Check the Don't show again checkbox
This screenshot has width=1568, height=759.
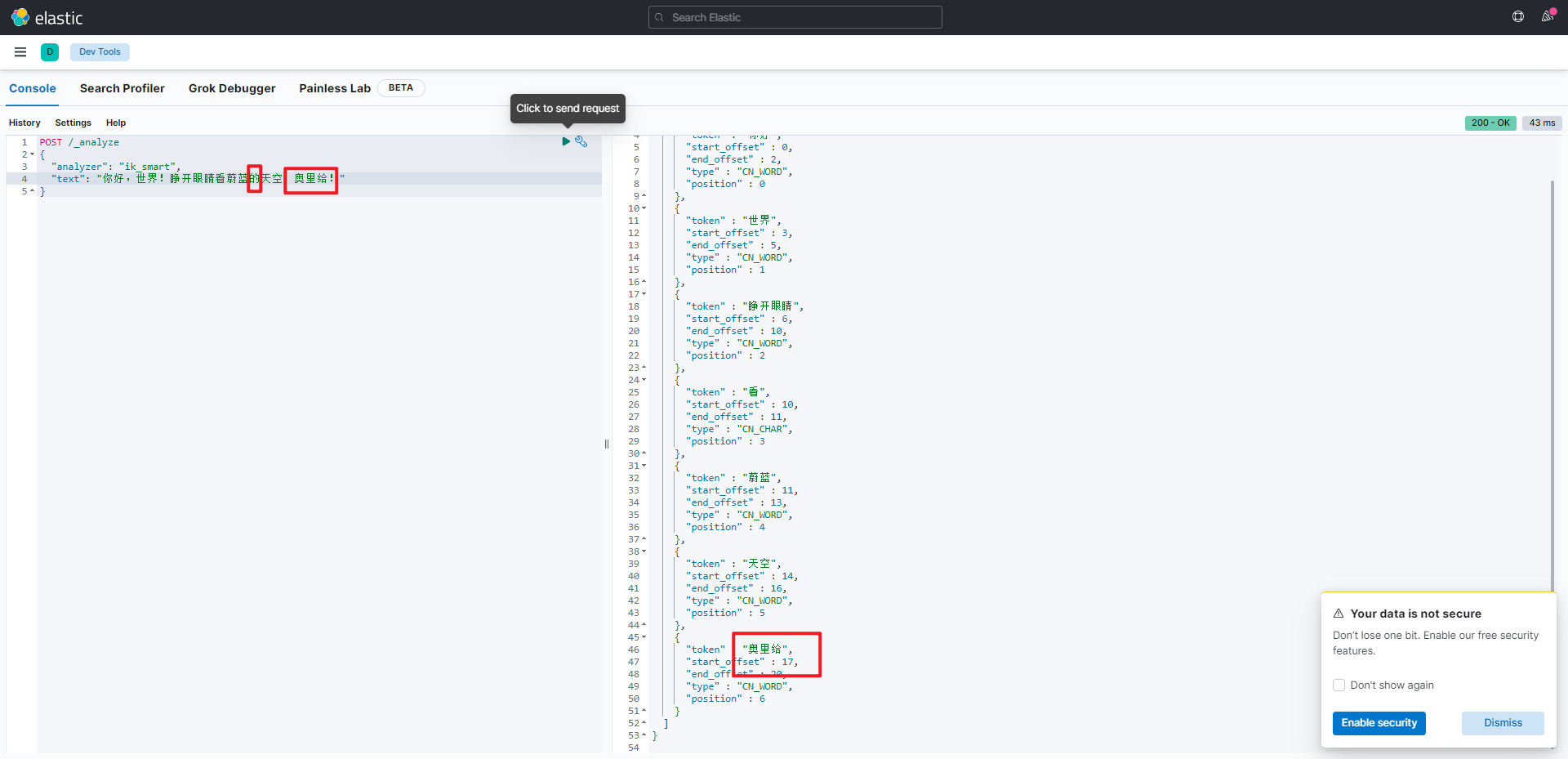click(x=1339, y=685)
